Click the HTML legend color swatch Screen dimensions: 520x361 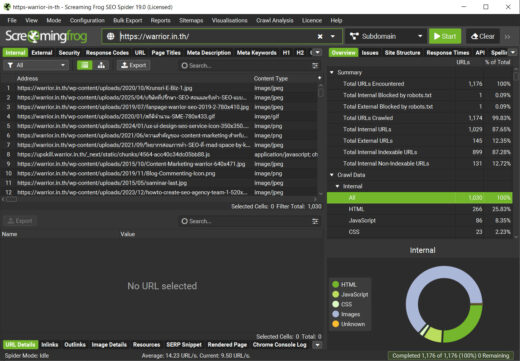point(336,284)
